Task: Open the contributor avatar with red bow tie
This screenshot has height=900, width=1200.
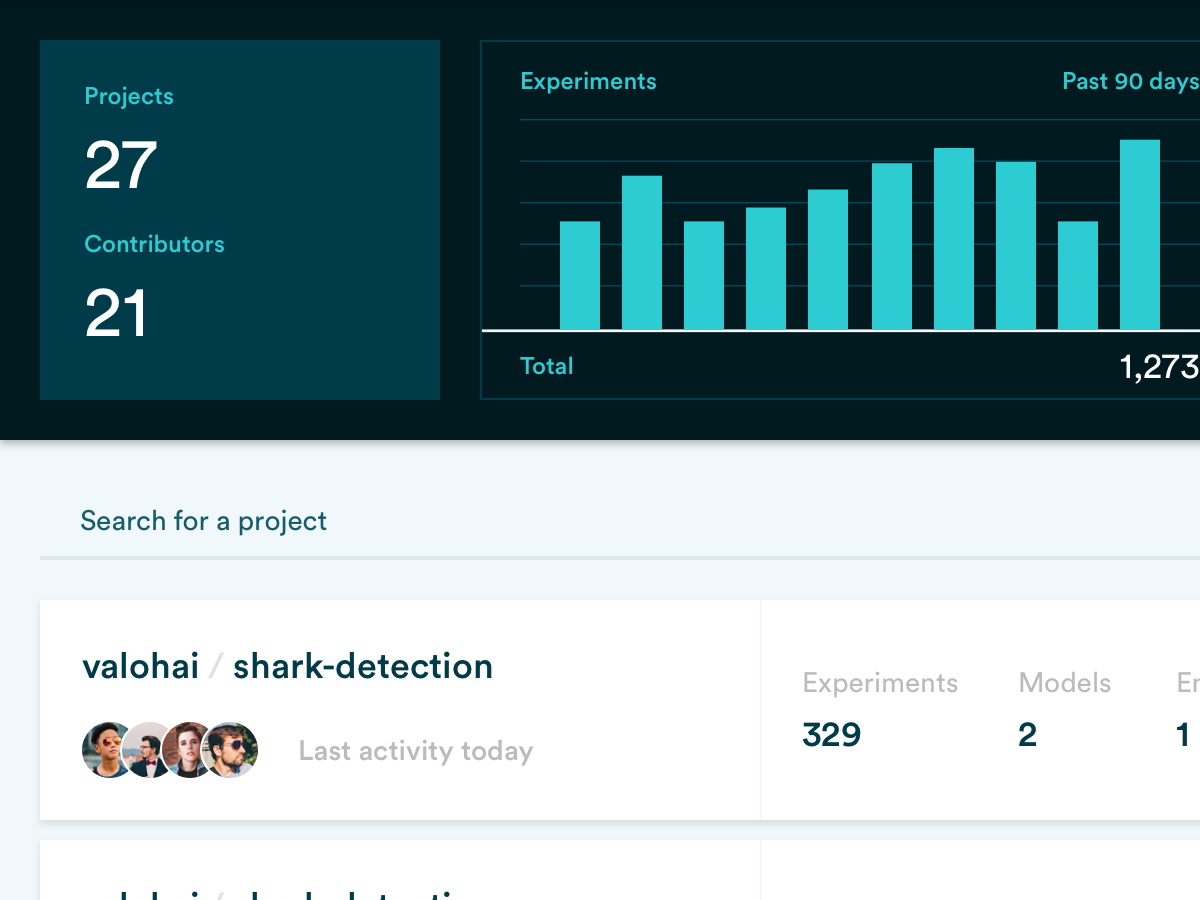Action: (x=149, y=750)
